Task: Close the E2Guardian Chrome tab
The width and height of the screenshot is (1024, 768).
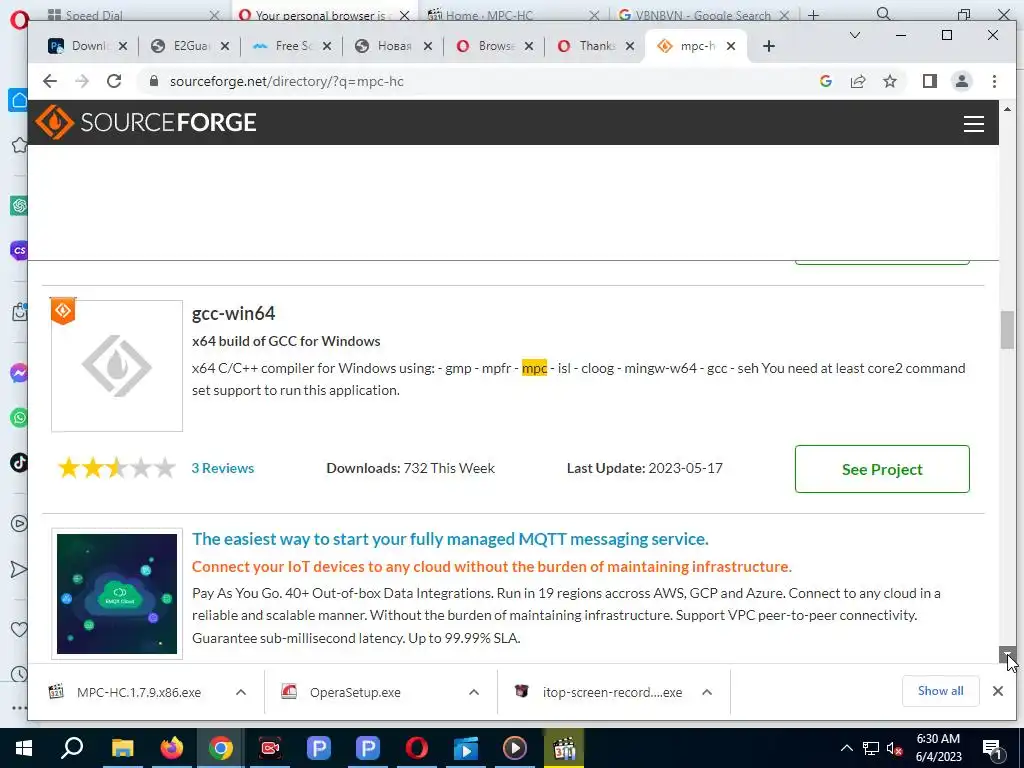Action: pyautogui.click(x=225, y=46)
